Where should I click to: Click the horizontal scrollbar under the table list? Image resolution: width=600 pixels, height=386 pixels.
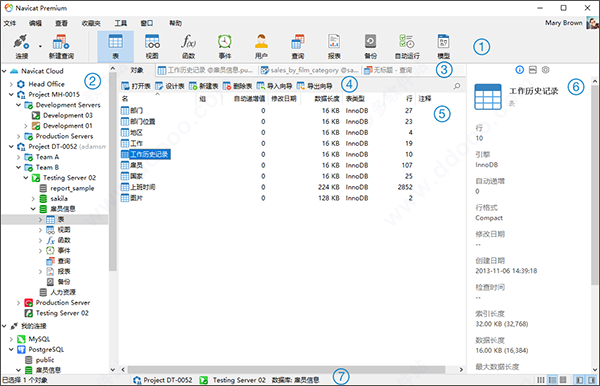pos(286,370)
